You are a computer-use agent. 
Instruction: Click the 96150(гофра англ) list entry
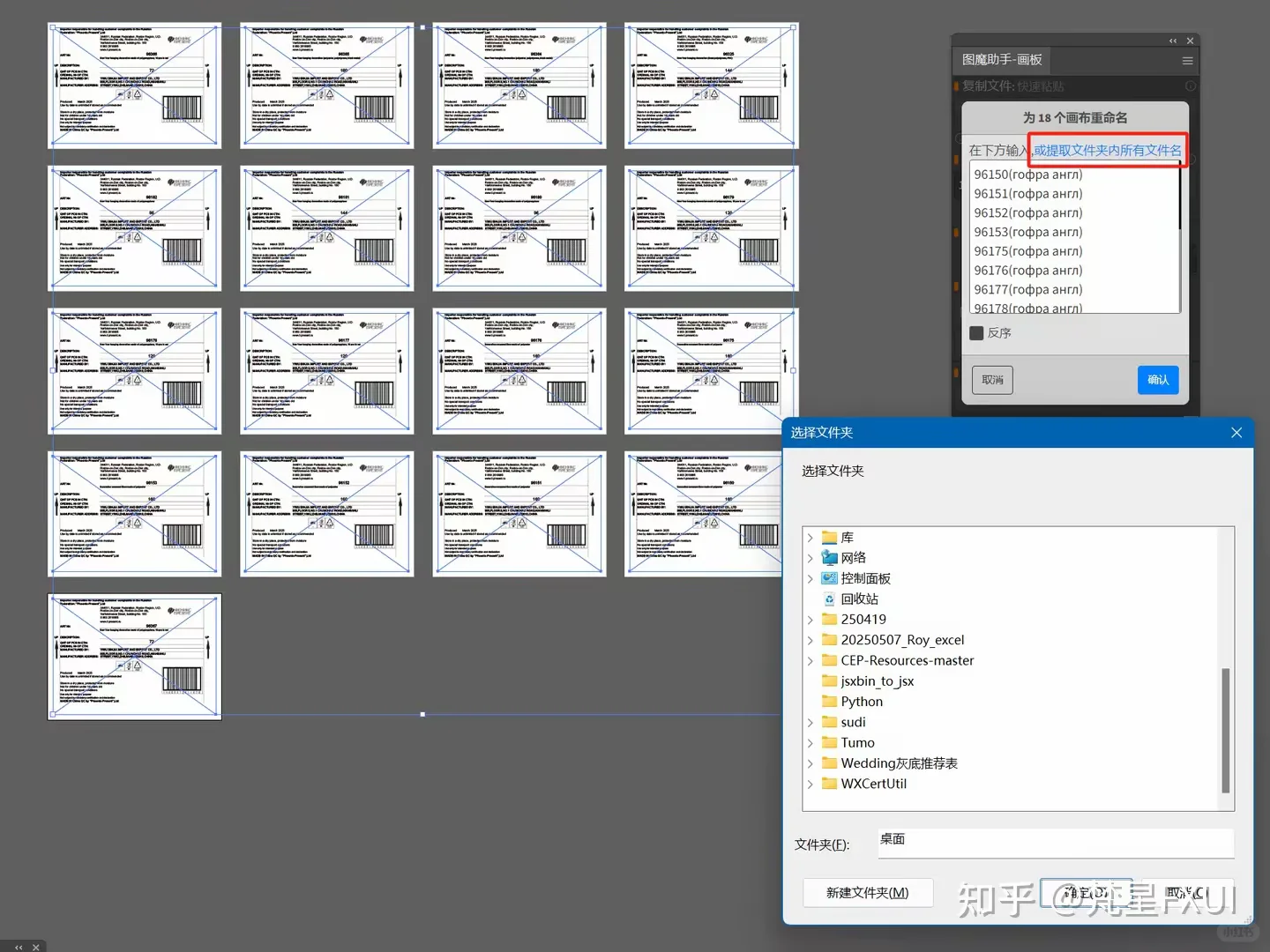1028,175
